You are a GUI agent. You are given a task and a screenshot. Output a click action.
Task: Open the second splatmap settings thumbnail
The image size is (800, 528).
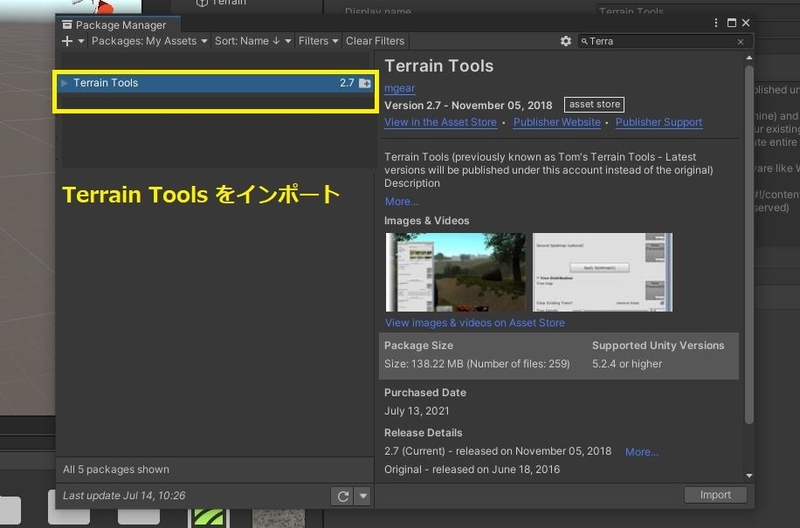pyautogui.click(x=603, y=272)
